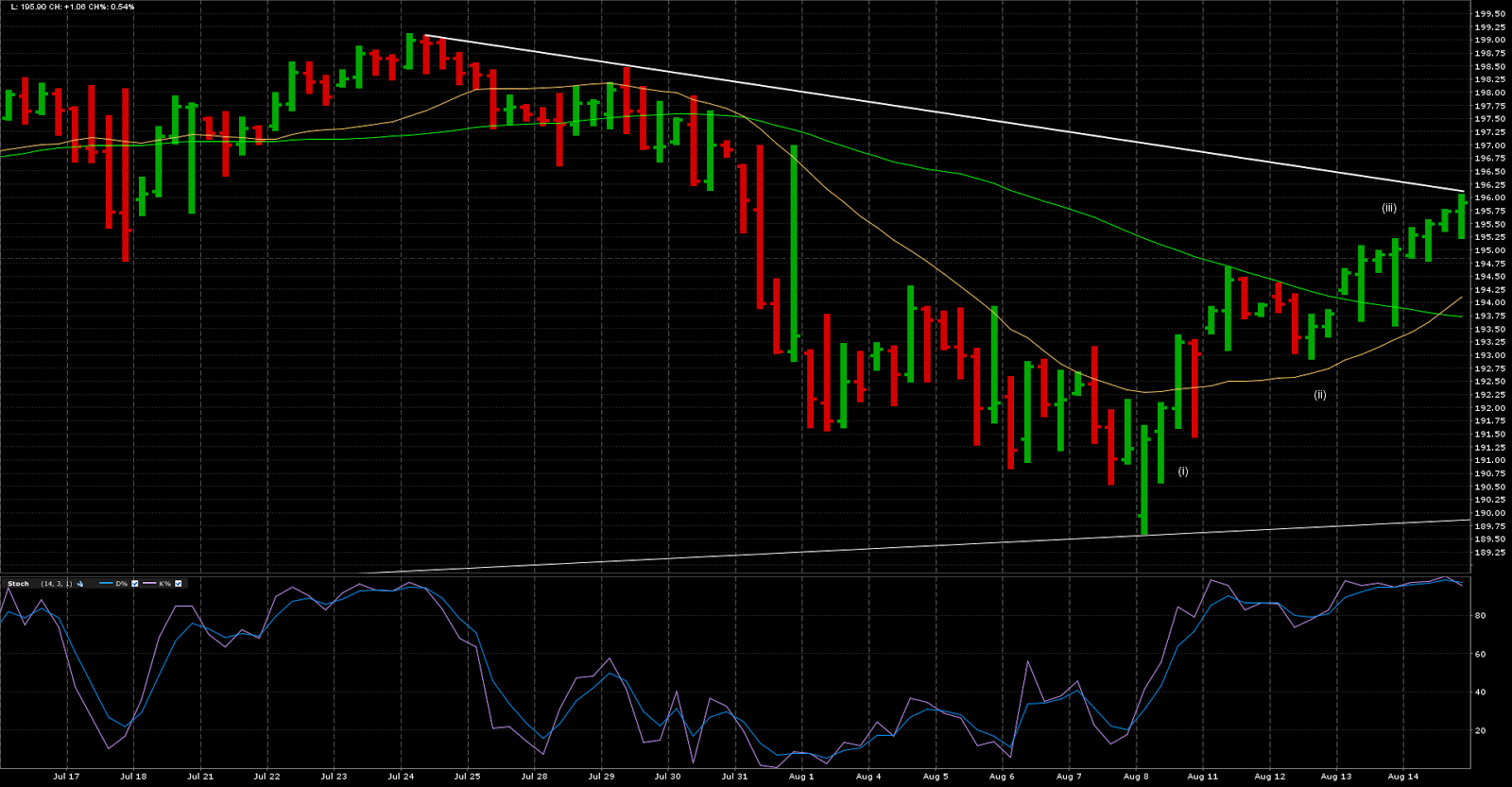The width and height of the screenshot is (1512, 787).
Task: Click the Aug 1 date label
Action: [801, 777]
